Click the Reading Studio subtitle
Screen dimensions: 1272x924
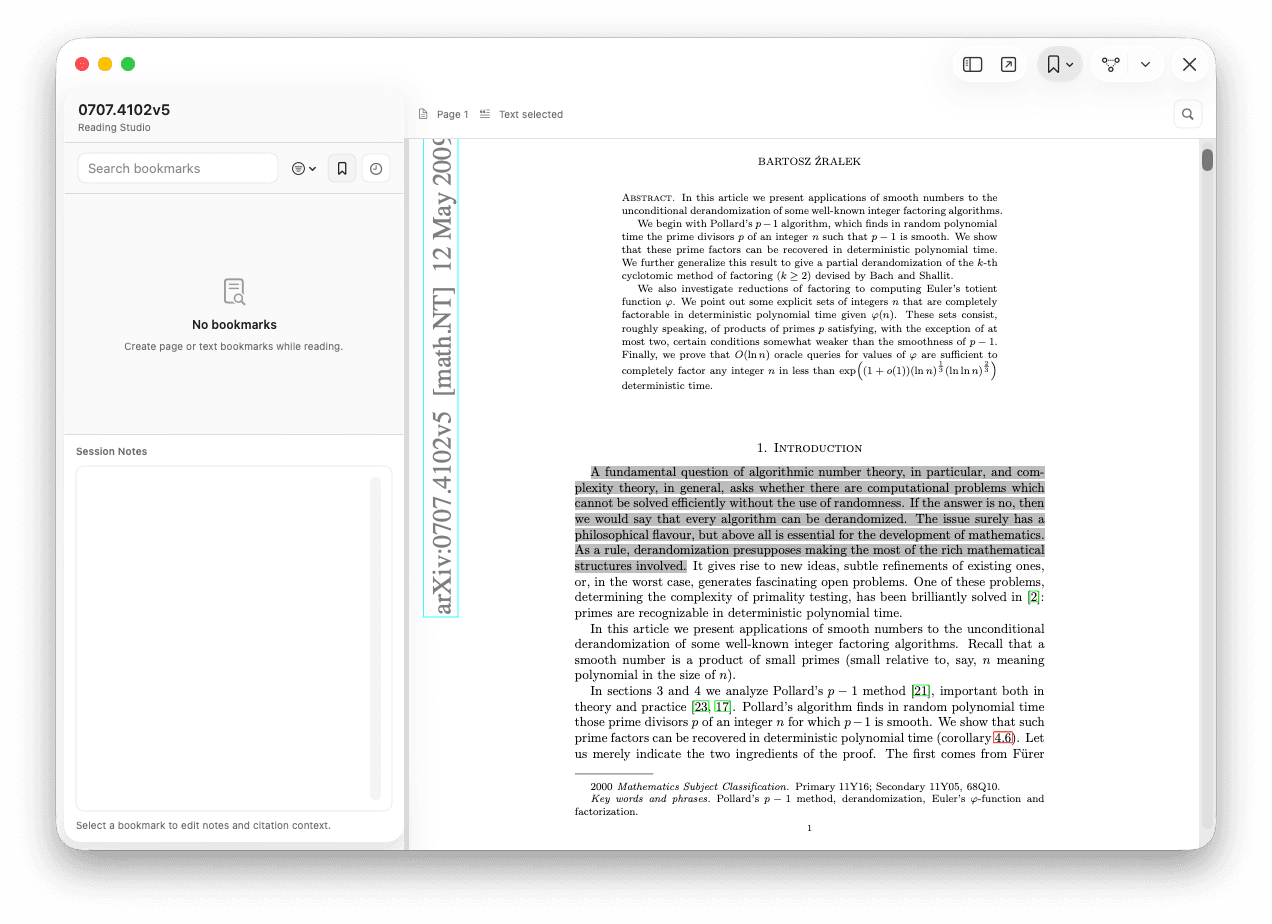(114, 128)
